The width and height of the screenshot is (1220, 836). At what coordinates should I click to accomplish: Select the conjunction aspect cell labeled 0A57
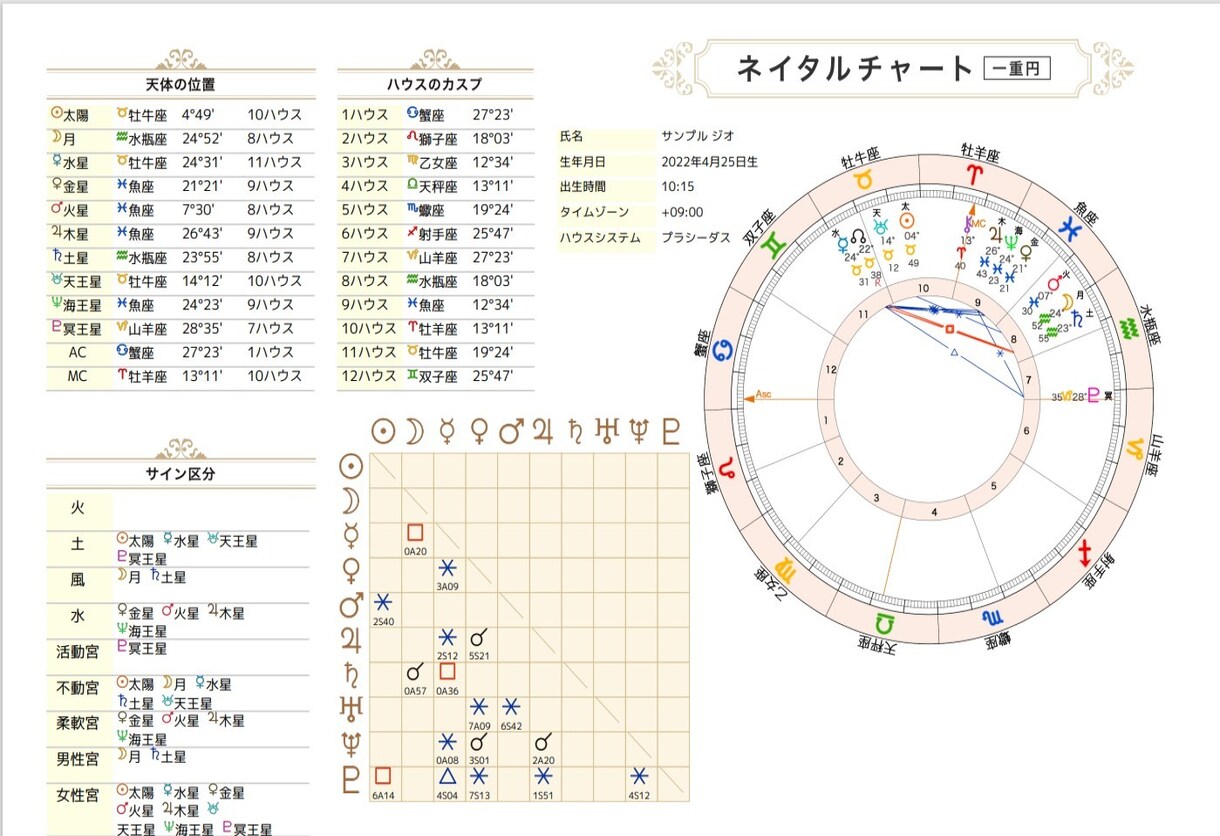coord(415,678)
